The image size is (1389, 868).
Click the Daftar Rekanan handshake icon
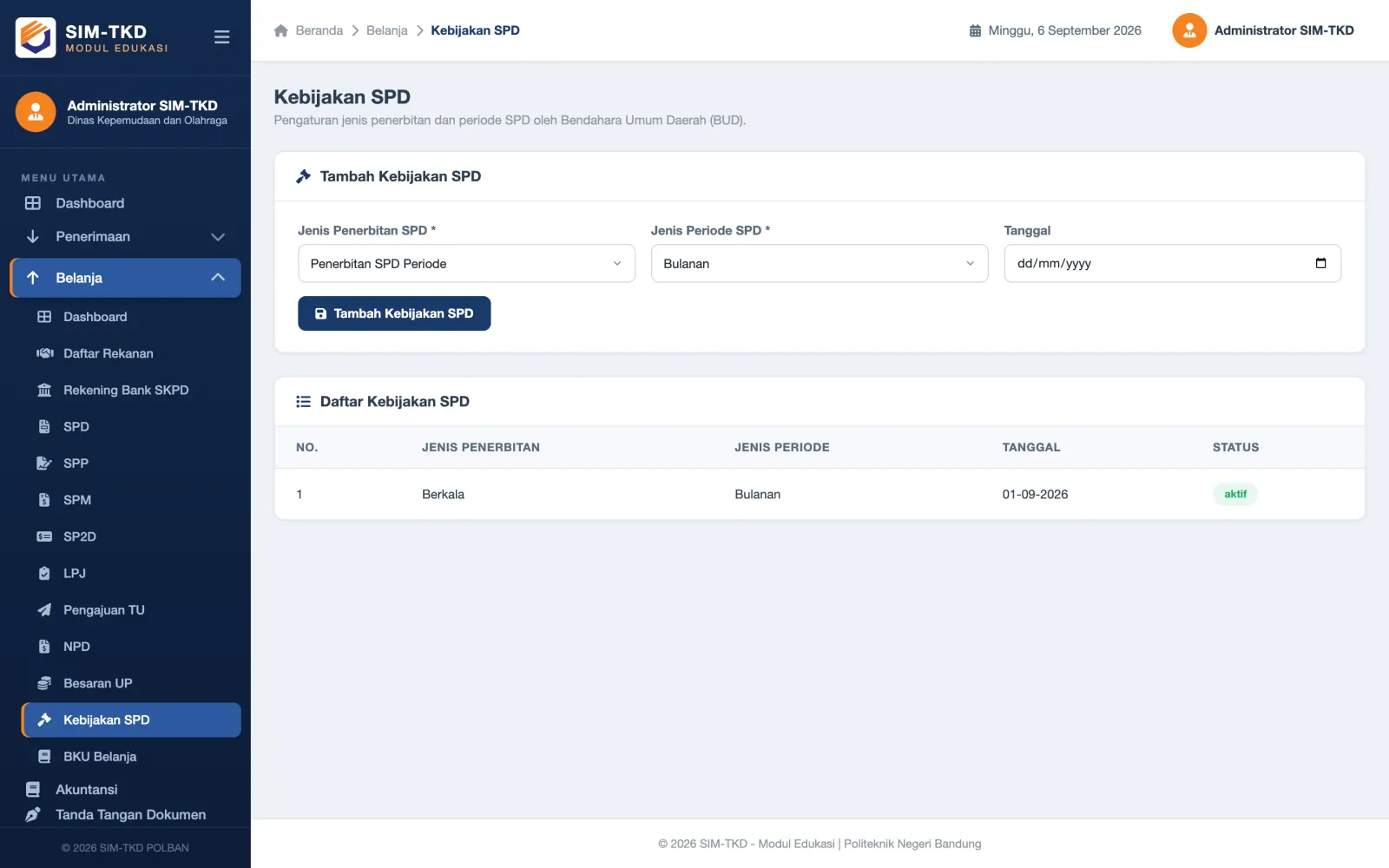click(44, 353)
